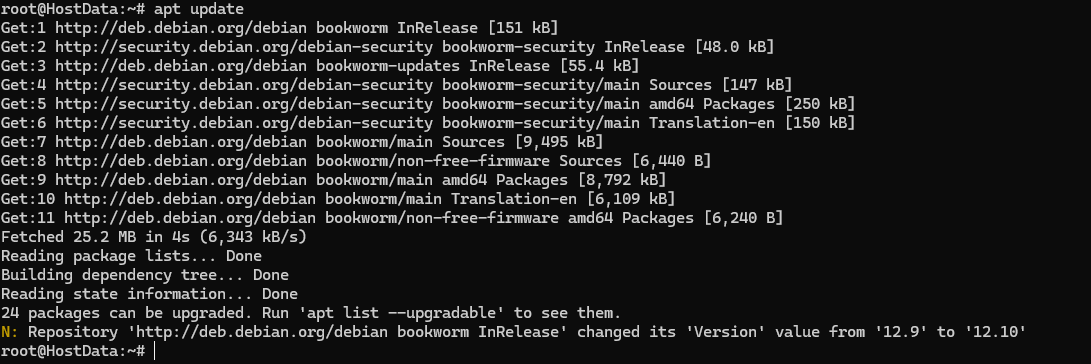Click the '12.10' version value in the notice
This screenshot has width=1091, height=364.
pyautogui.click(x=995, y=332)
